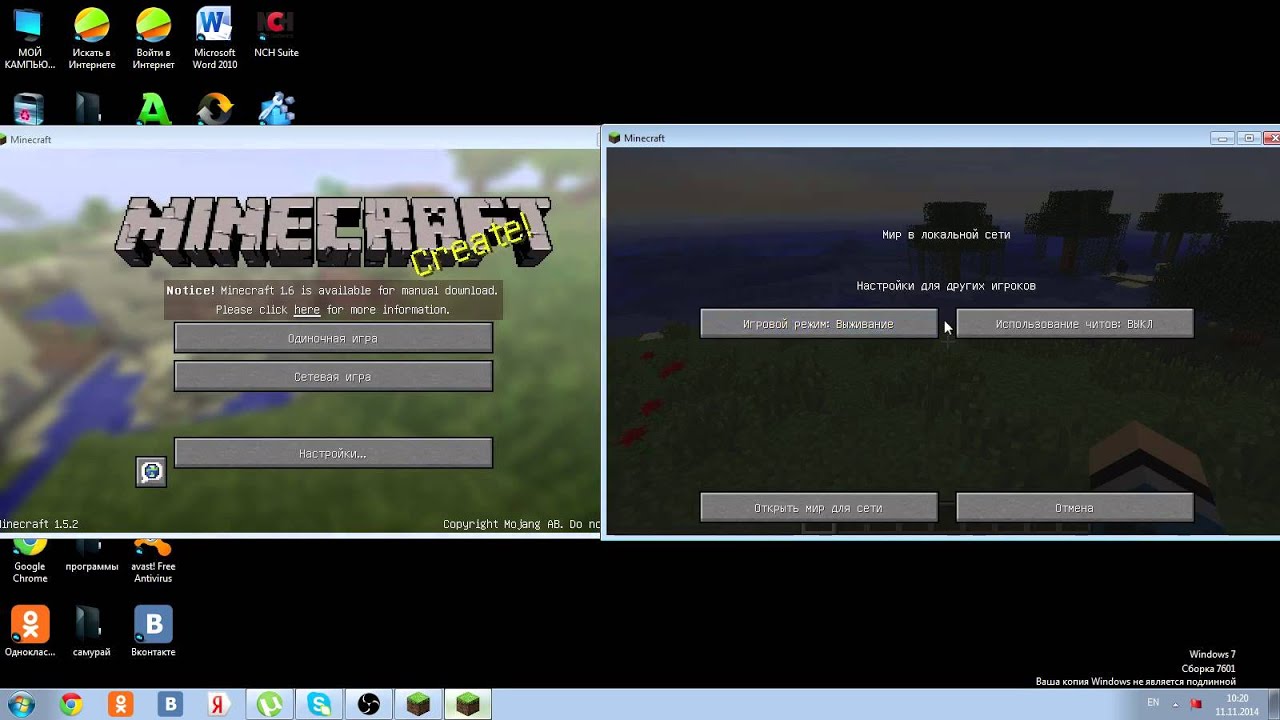The image size is (1280, 720).
Task: Click the "Minecraft 1.5.2" version text
Action: tap(38, 524)
